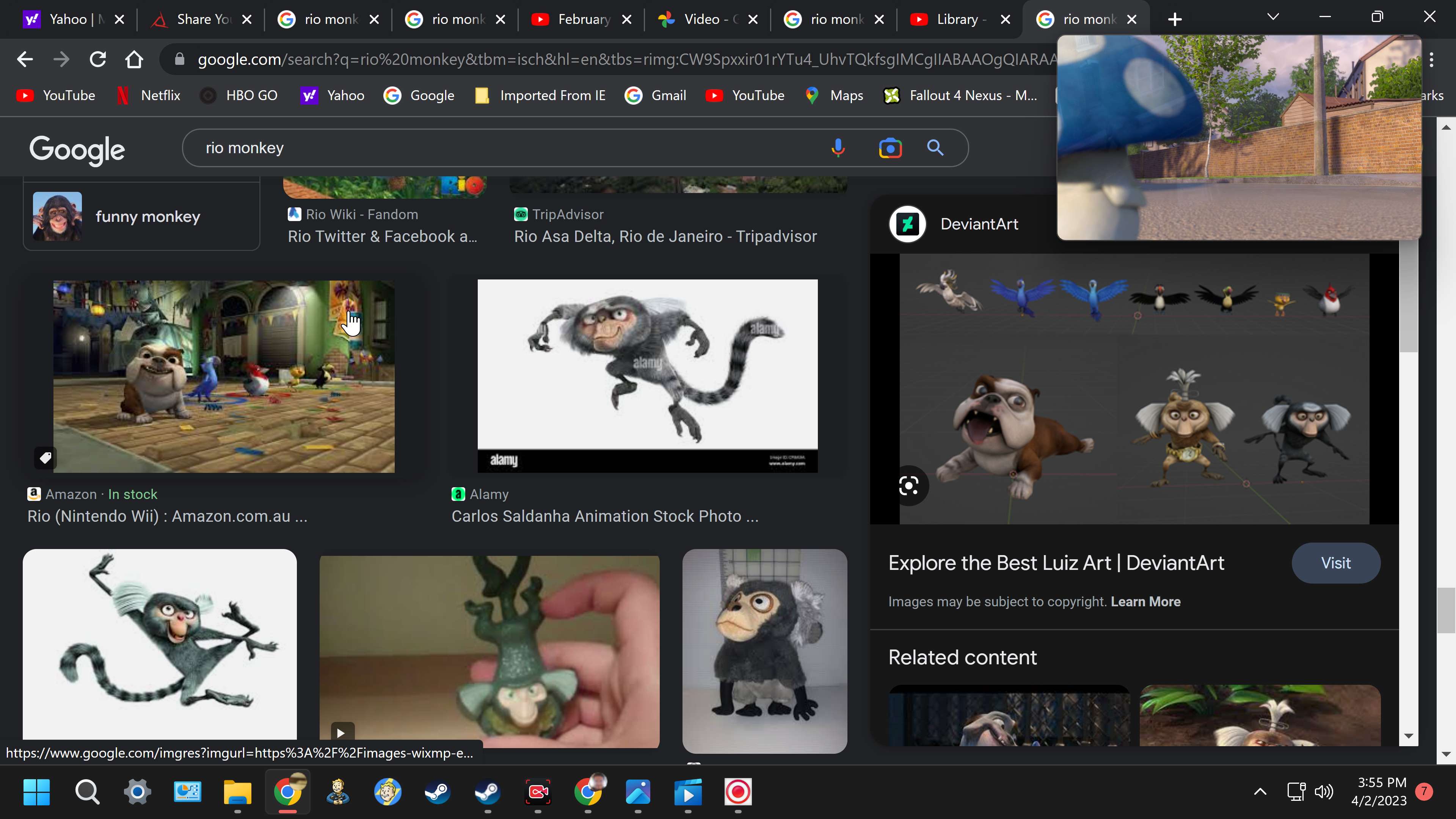
Task: Open a new browser tab
Action: click(x=1175, y=19)
